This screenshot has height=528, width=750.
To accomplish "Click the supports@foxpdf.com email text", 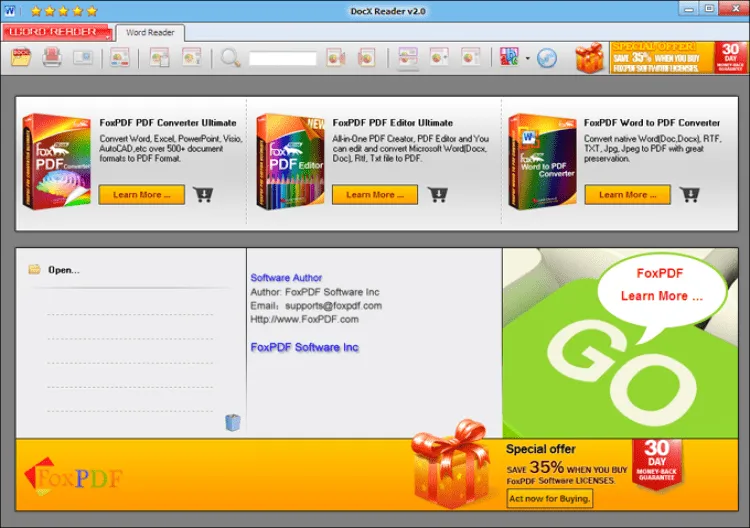I will (333, 306).
